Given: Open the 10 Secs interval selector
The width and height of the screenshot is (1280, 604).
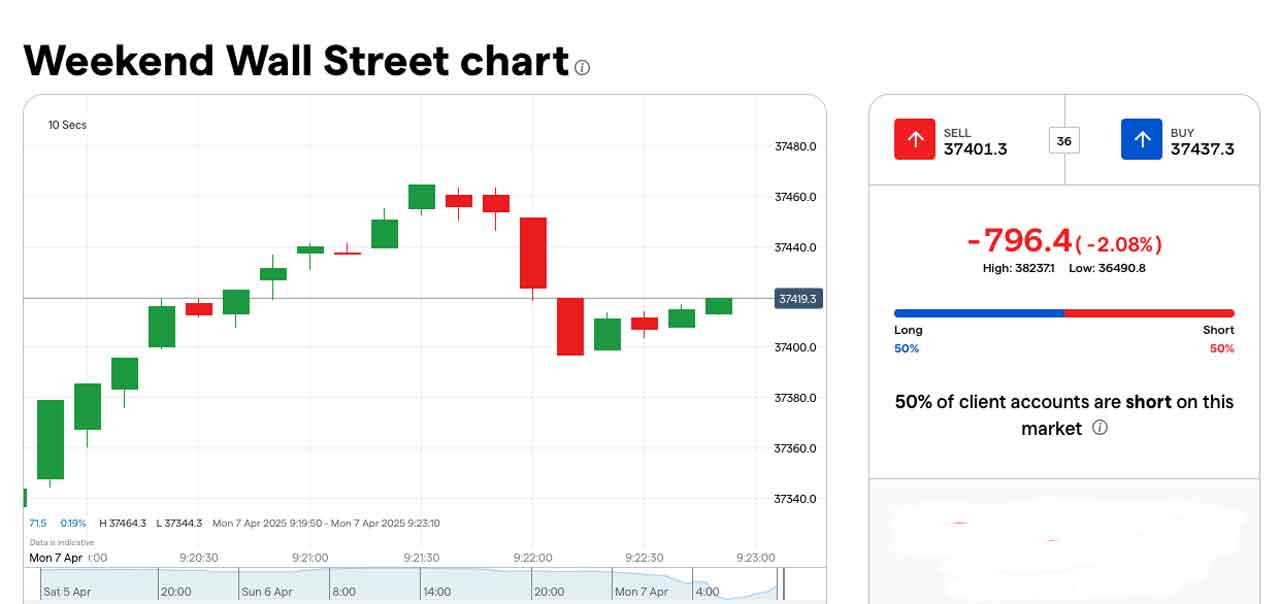Looking at the screenshot, I should 67,125.
